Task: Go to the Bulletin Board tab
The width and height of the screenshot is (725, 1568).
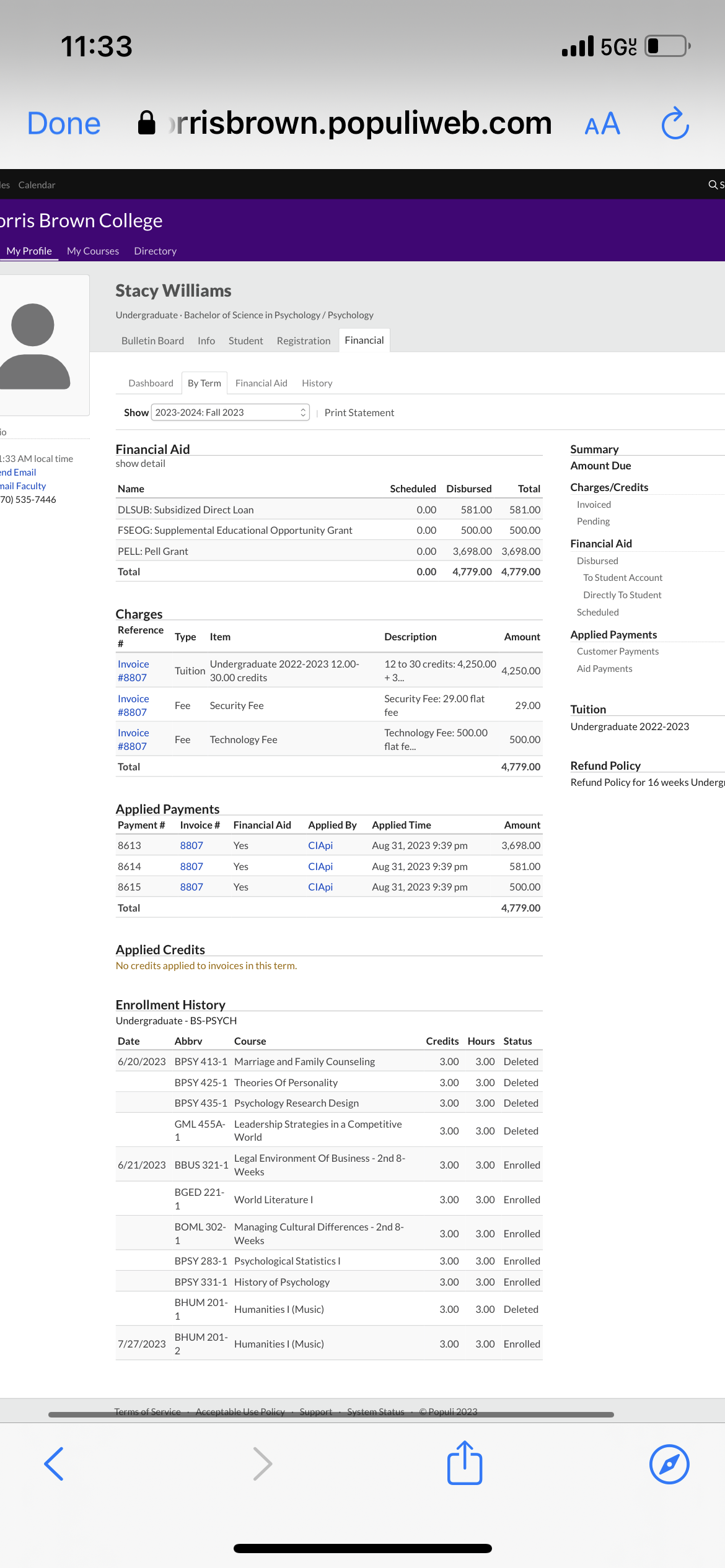Action: pyautogui.click(x=152, y=341)
